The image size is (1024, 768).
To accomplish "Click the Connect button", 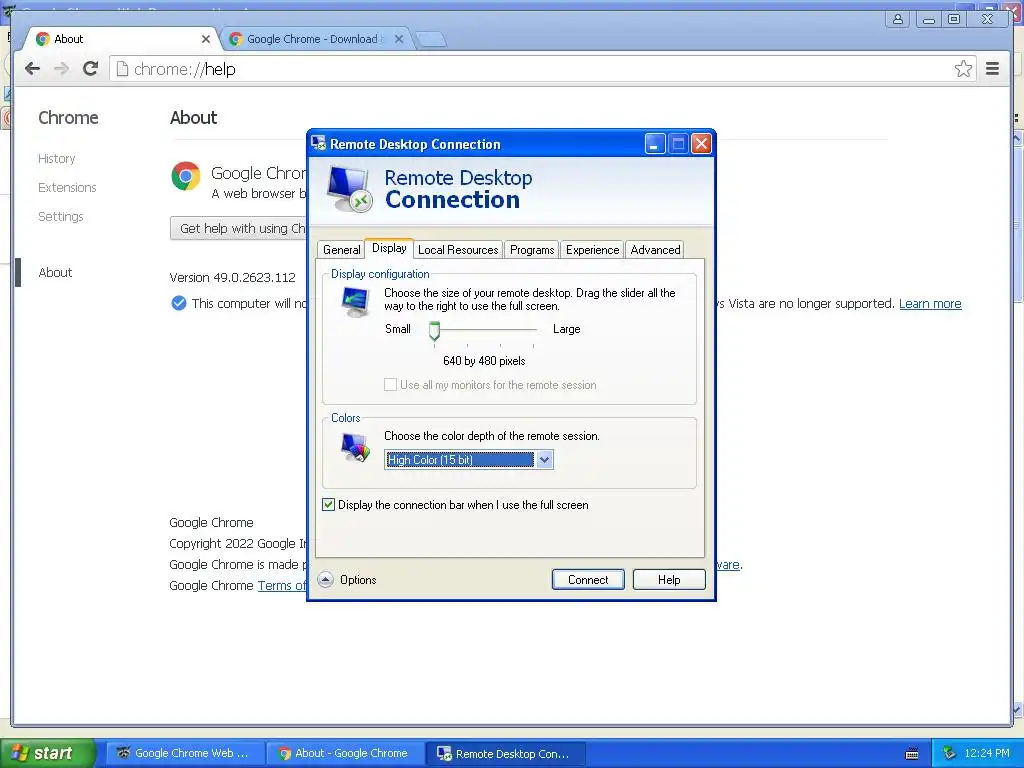I will [x=588, y=579].
